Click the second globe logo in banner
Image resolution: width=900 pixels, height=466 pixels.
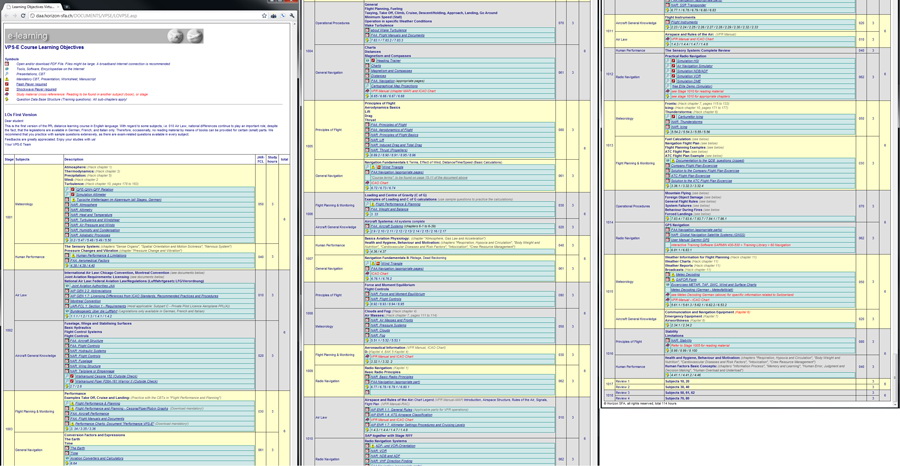(x=194, y=36)
